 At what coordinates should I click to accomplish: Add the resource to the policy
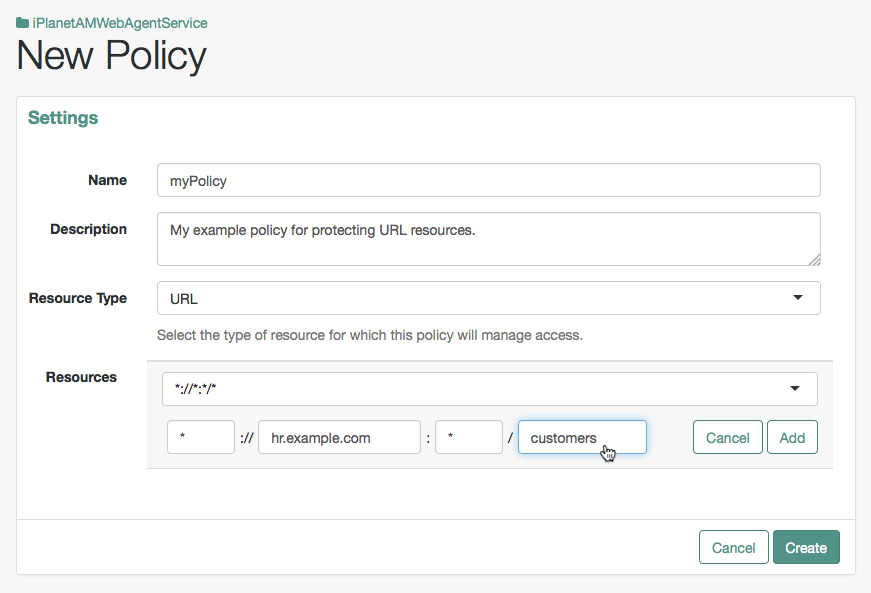(x=792, y=437)
